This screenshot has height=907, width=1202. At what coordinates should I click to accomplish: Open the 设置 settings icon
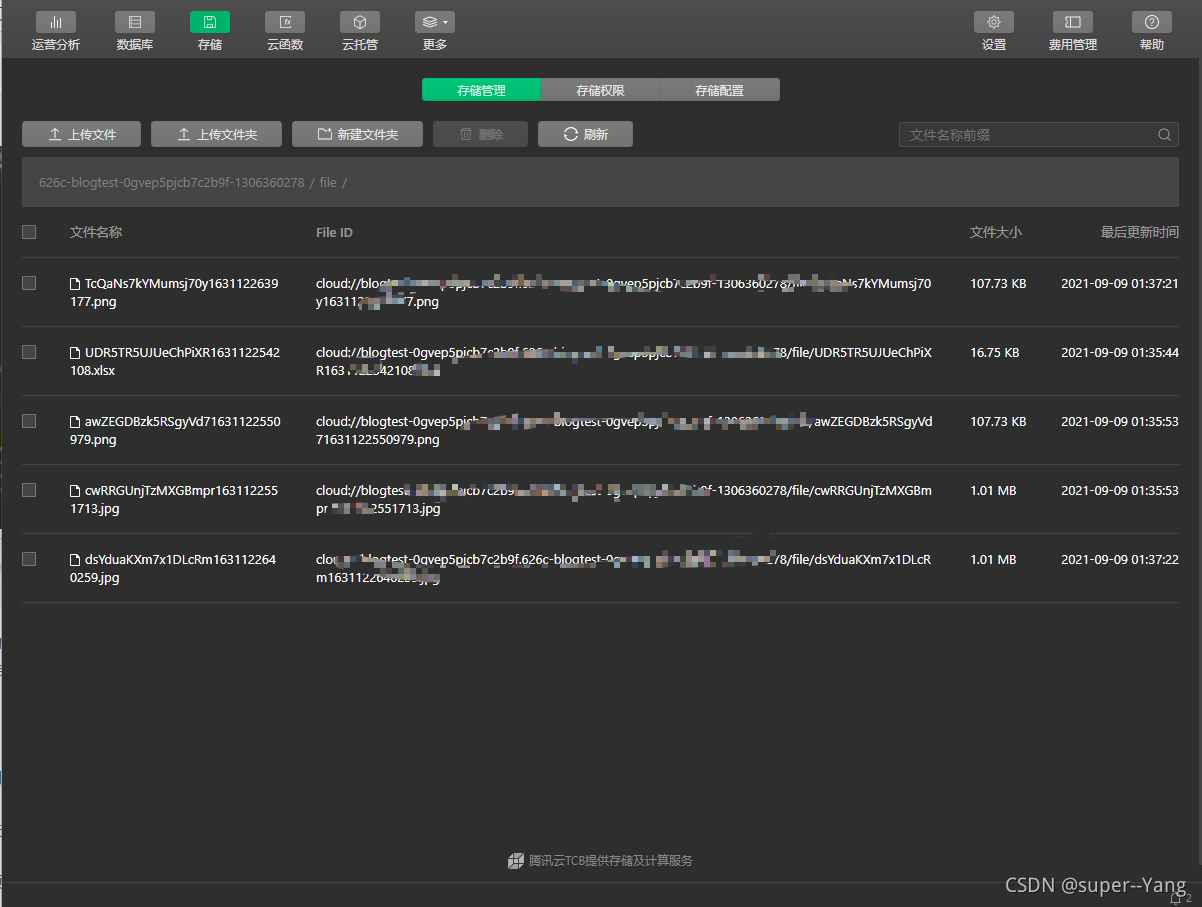994,22
